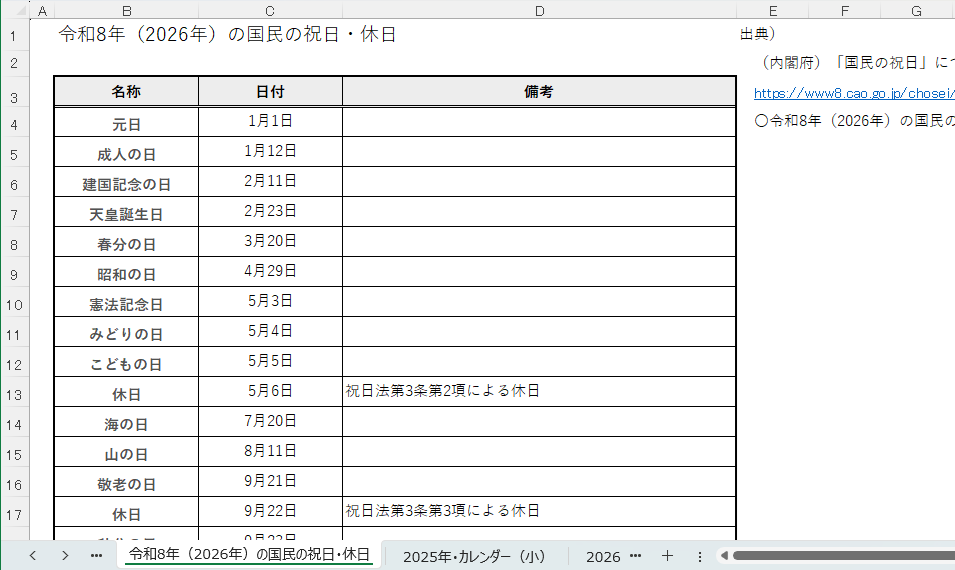Click next sheet arrow in tab bar
This screenshot has width=955, height=570.
click(x=65, y=556)
